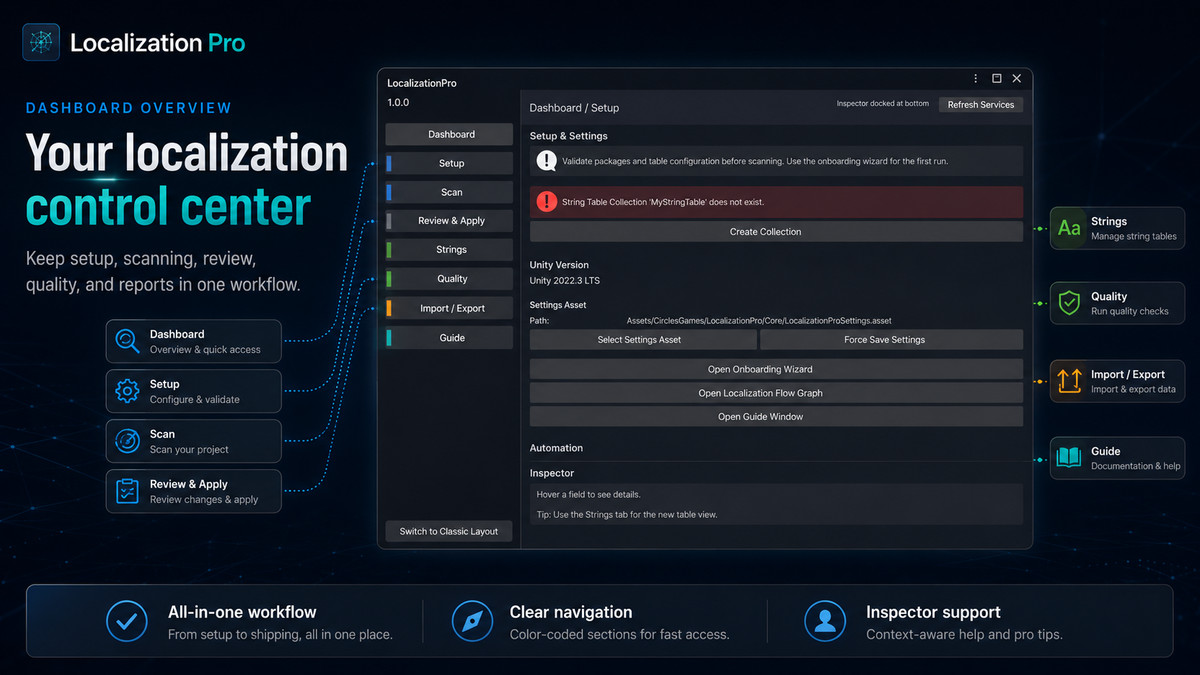Open the Guide sidebar tab
This screenshot has width=1200, height=675.
coord(449,338)
